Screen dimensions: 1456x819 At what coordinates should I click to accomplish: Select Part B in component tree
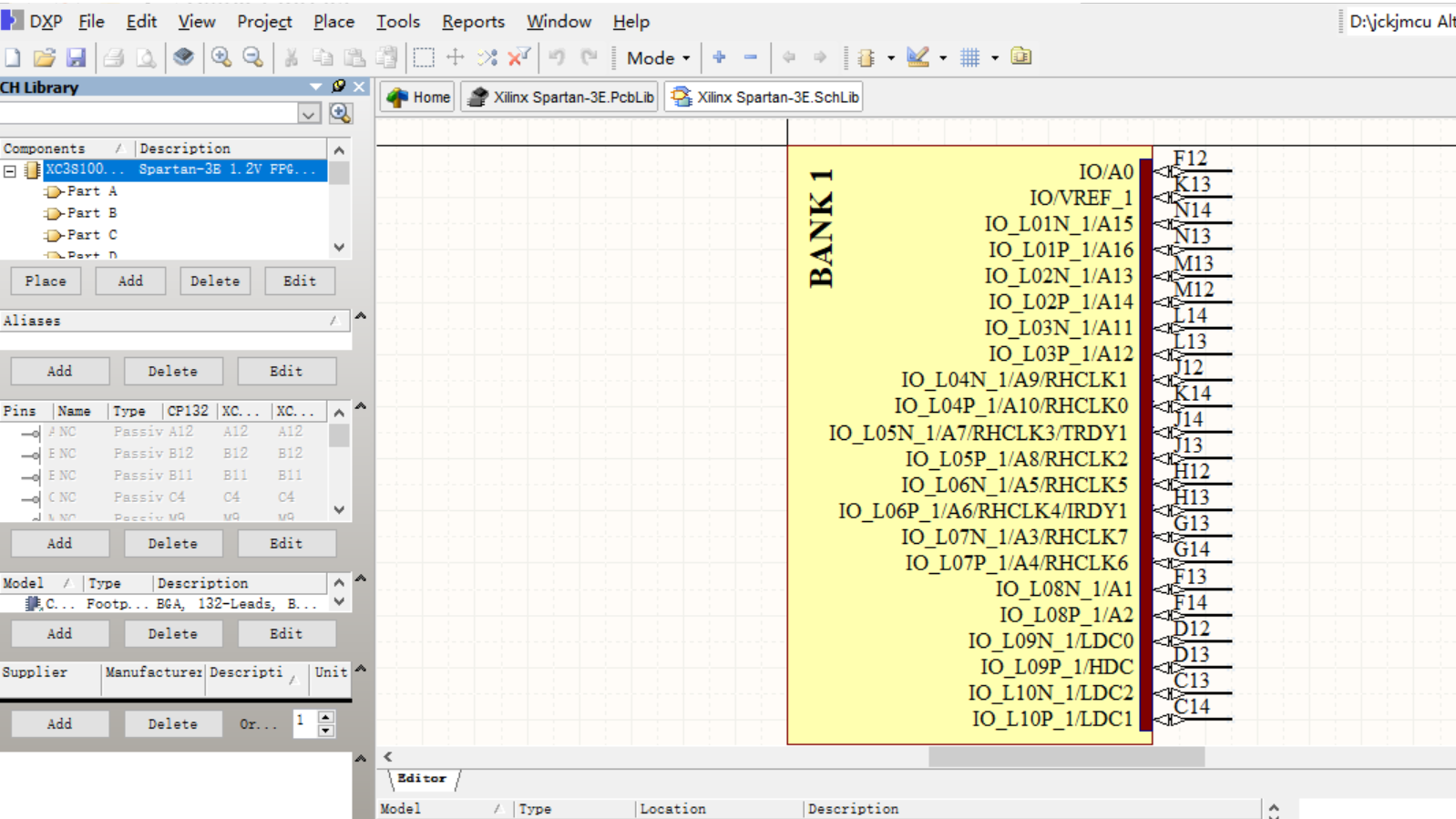point(92,212)
